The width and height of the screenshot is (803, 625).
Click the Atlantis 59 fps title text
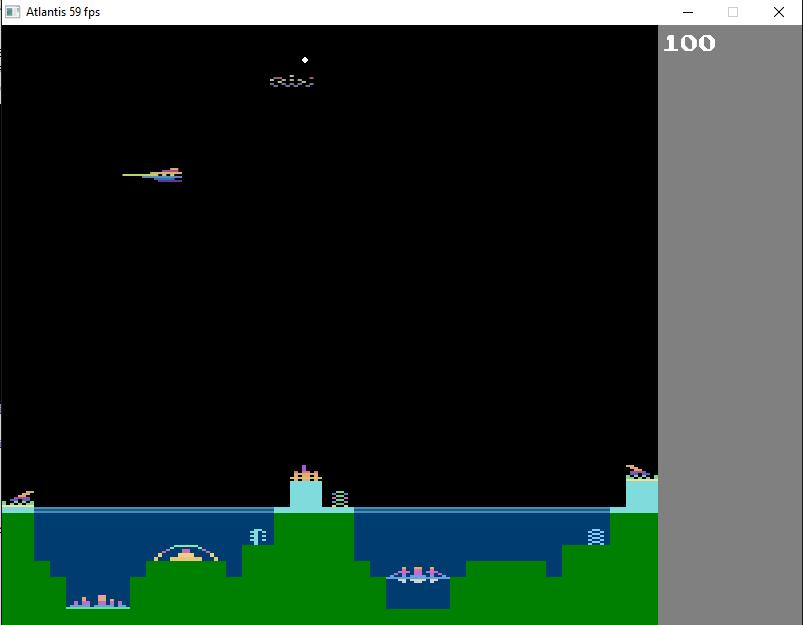point(63,12)
